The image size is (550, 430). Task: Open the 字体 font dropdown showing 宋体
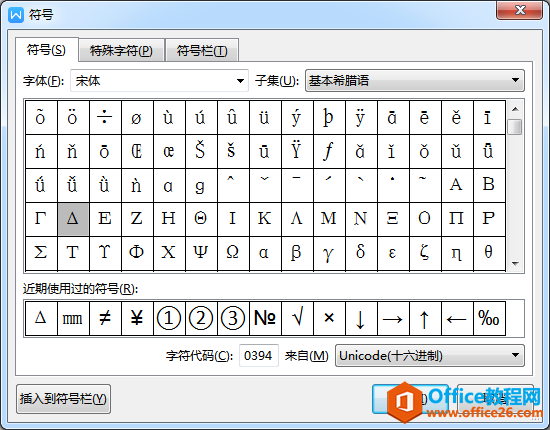click(x=160, y=81)
